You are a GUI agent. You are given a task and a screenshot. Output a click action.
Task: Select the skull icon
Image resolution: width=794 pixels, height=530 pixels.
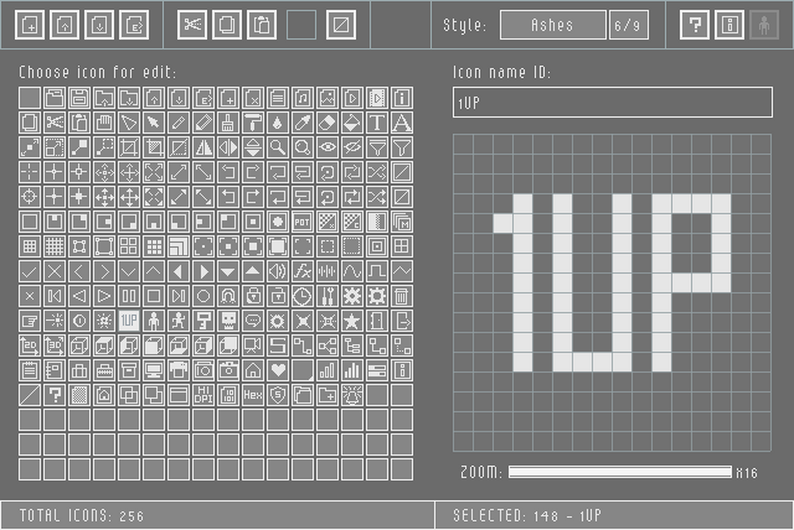(228, 321)
